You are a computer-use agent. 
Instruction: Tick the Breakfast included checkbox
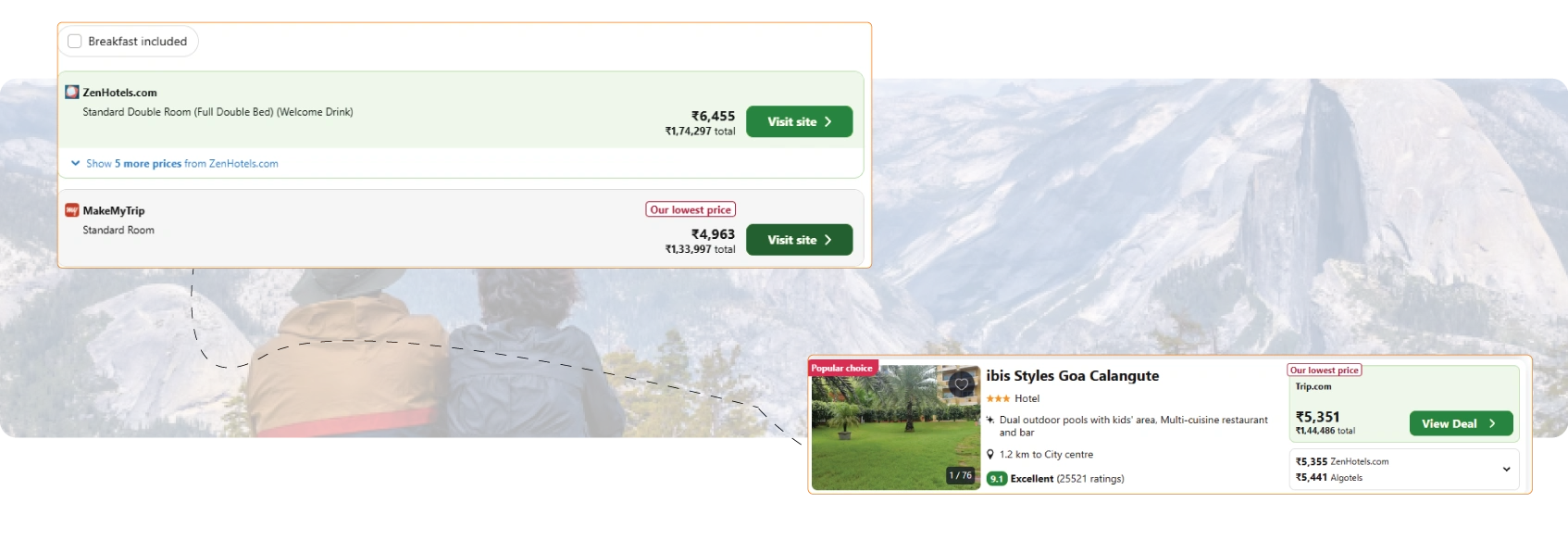(x=75, y=42)
